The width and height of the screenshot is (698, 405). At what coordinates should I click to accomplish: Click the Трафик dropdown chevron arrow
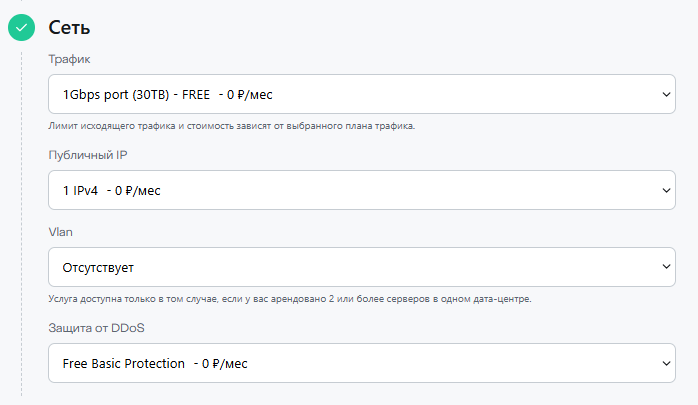point(666,94)
